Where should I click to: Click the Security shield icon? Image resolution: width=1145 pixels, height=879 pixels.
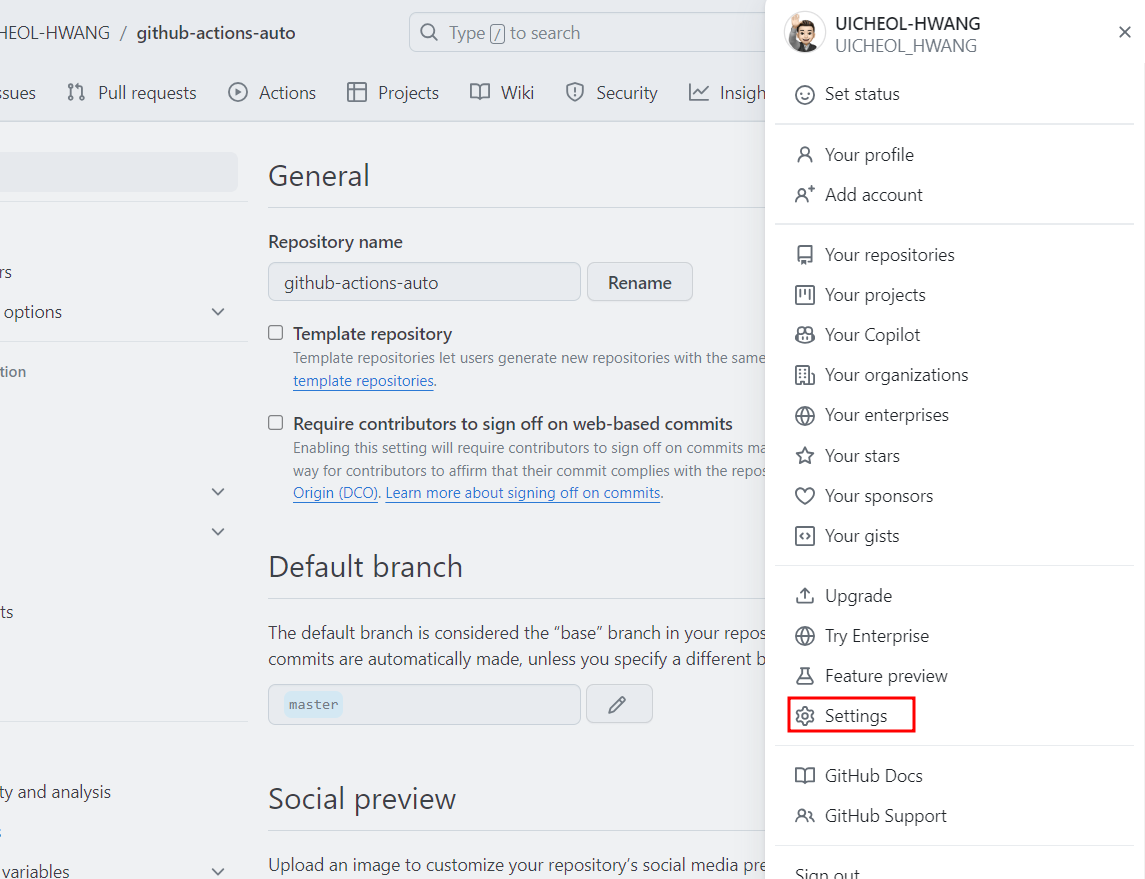(x=575, y=92)
